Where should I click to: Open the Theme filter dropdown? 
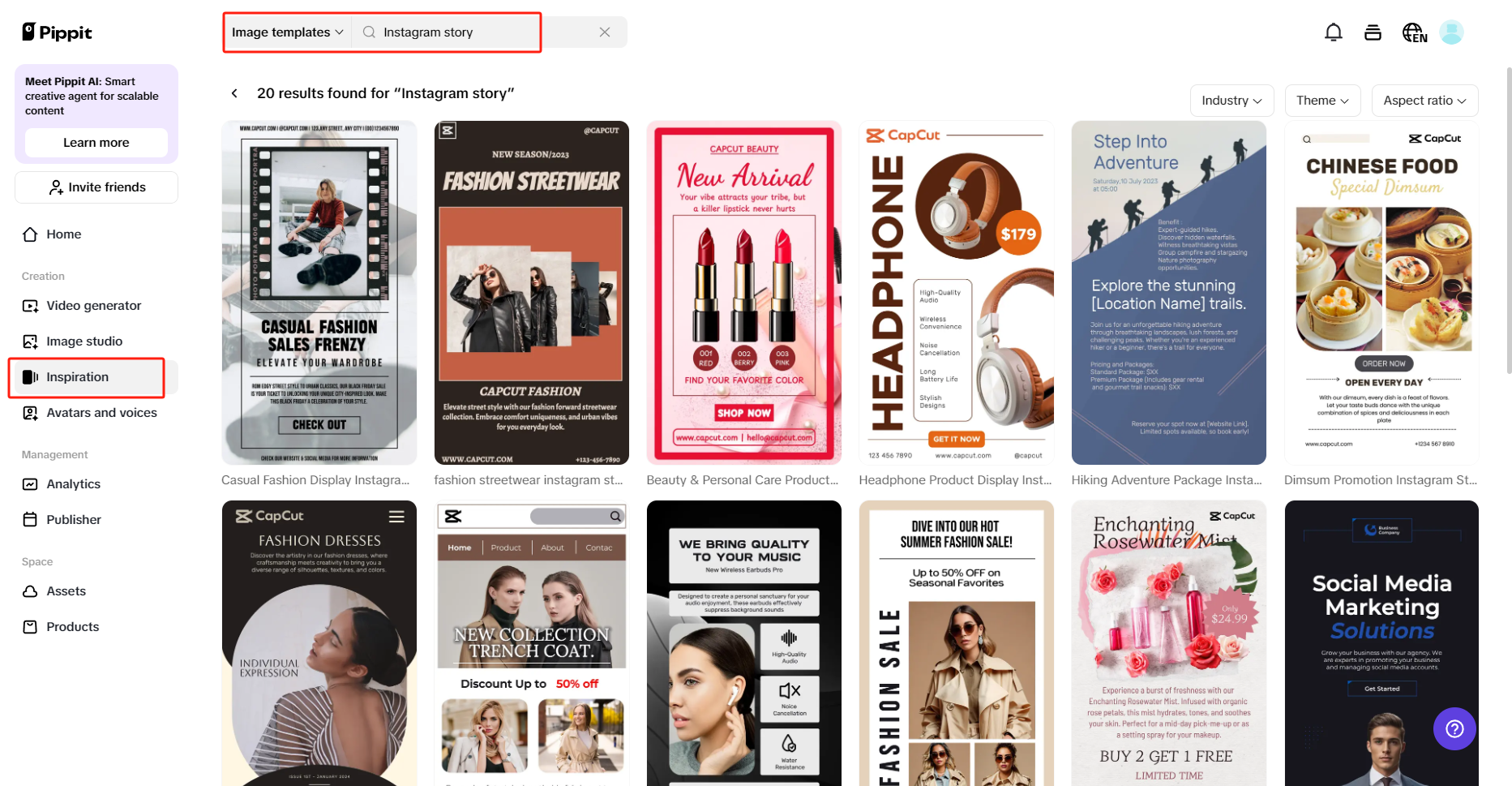tap(1322, 100)
